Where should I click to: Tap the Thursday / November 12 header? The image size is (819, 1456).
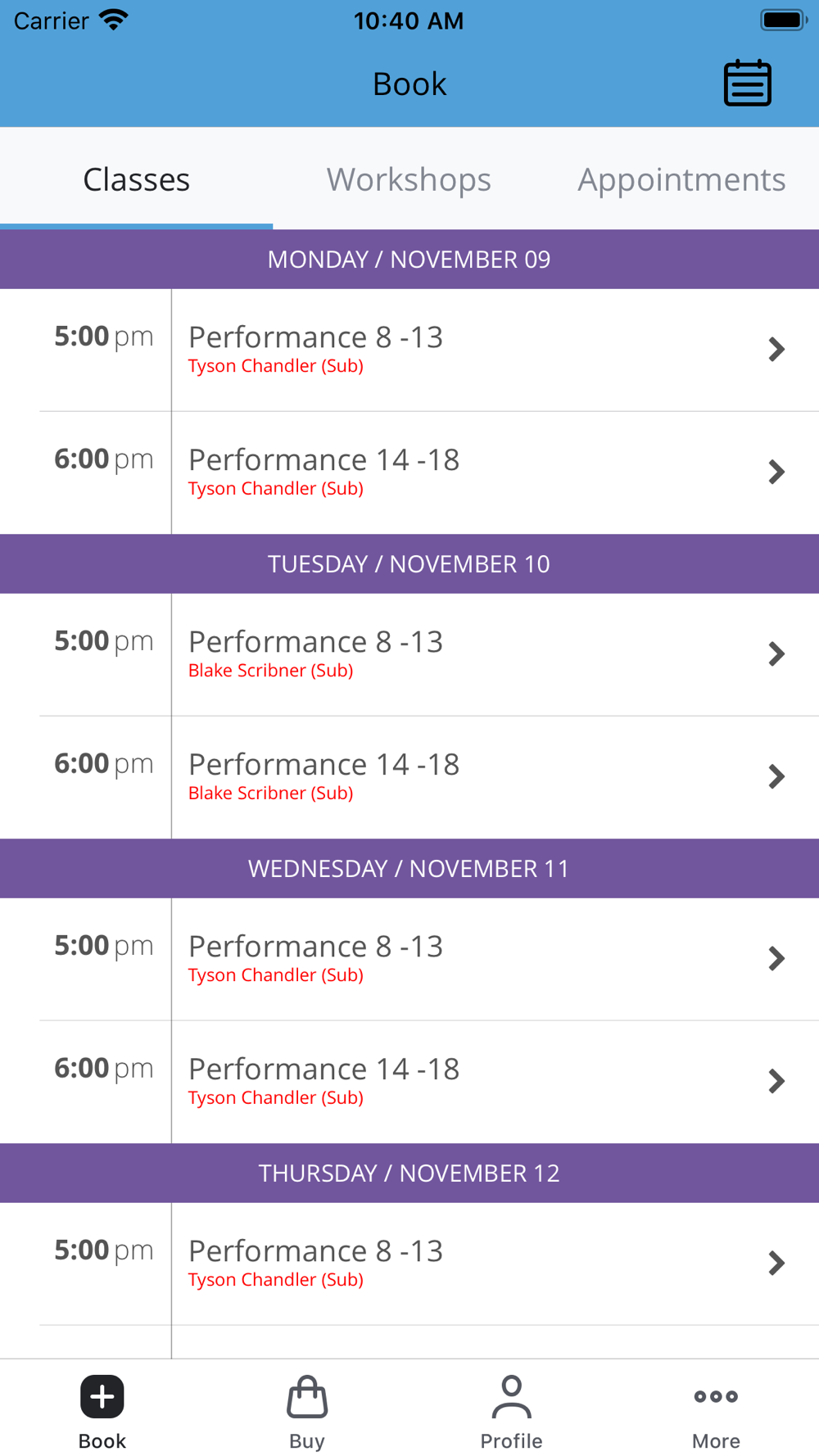tap(409, 1173)
